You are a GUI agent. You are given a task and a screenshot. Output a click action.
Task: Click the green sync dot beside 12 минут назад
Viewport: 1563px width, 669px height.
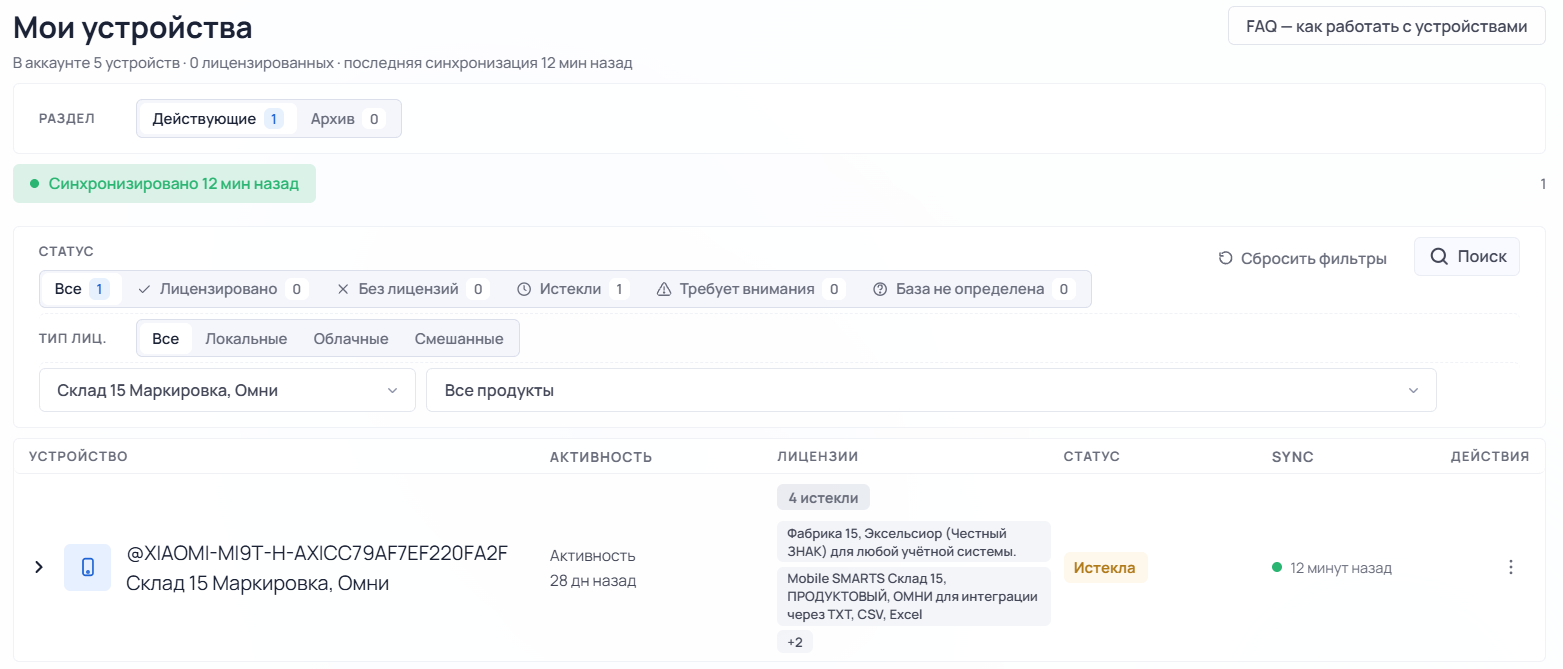(x=1277, y=567)
